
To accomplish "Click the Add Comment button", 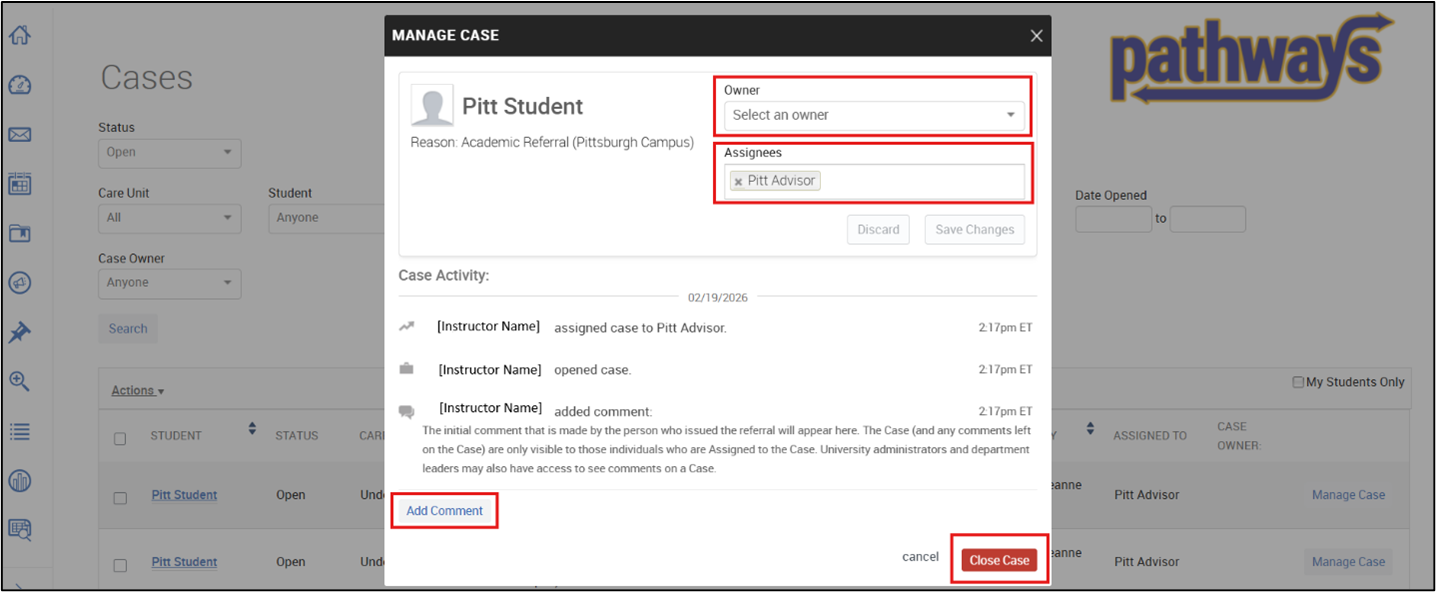I will [x=444, y=511].
